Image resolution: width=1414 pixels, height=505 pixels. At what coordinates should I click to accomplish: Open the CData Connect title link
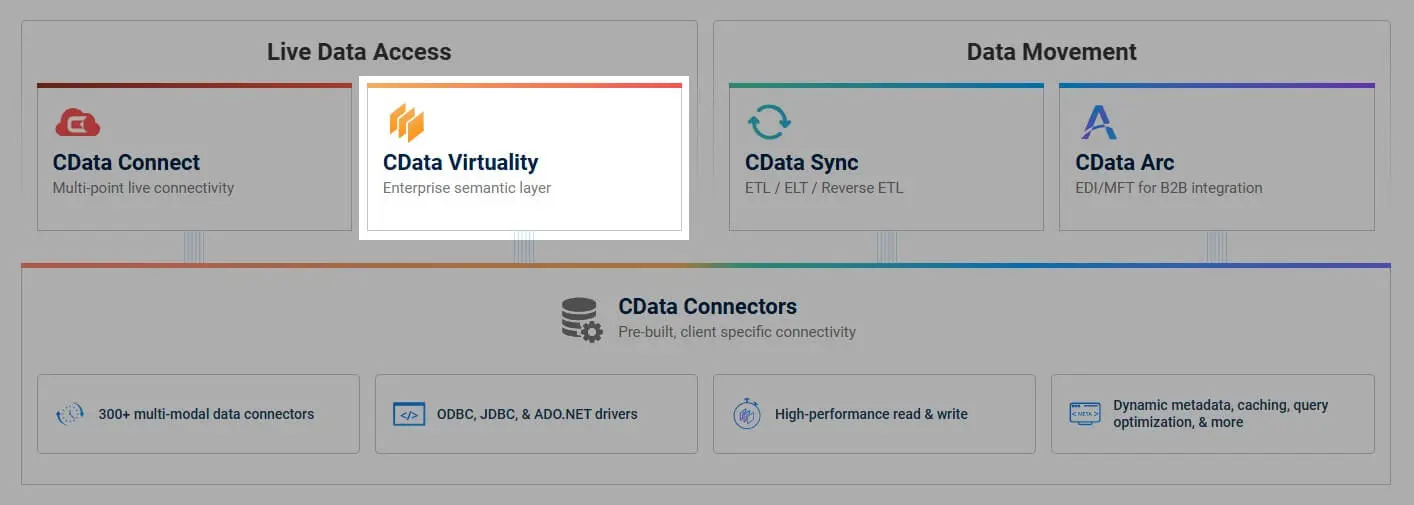(x=126, y=162)
